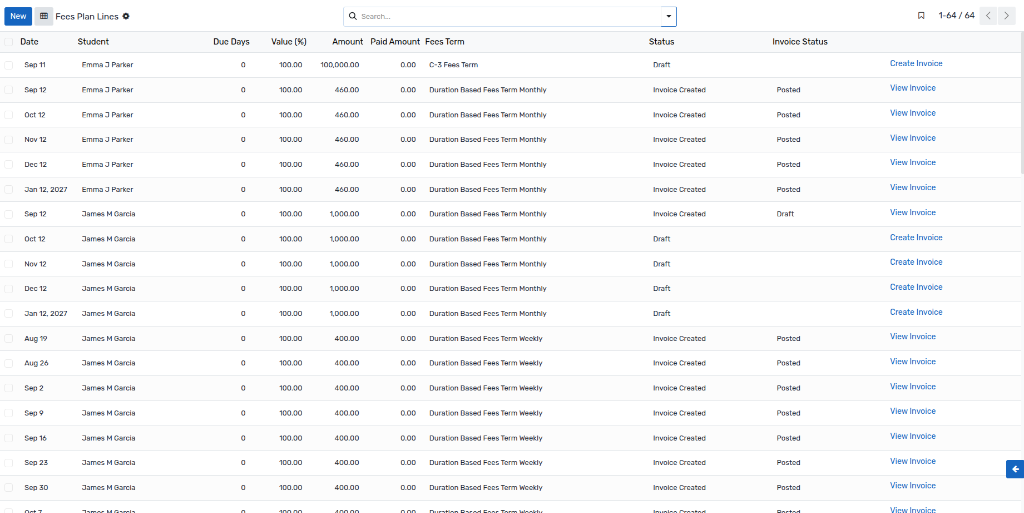Click the Sep 9 date cell

(x=34, y=413)
